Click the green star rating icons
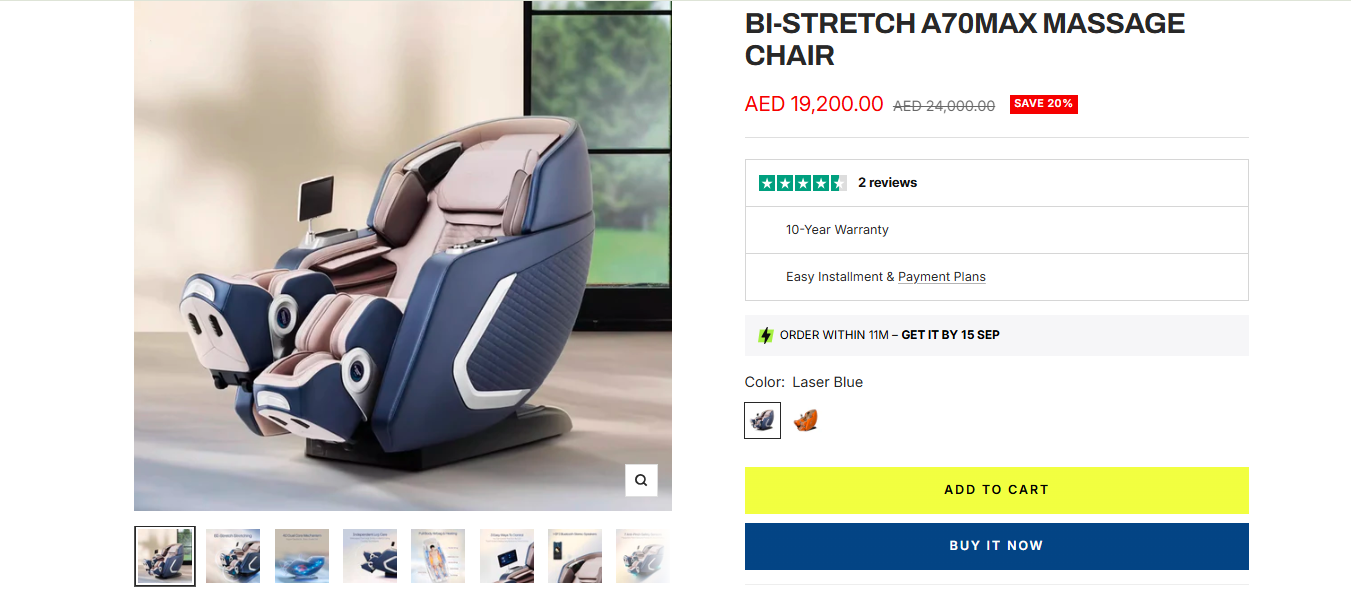The width and height of the screenshot is (1351, 595). 803,183
